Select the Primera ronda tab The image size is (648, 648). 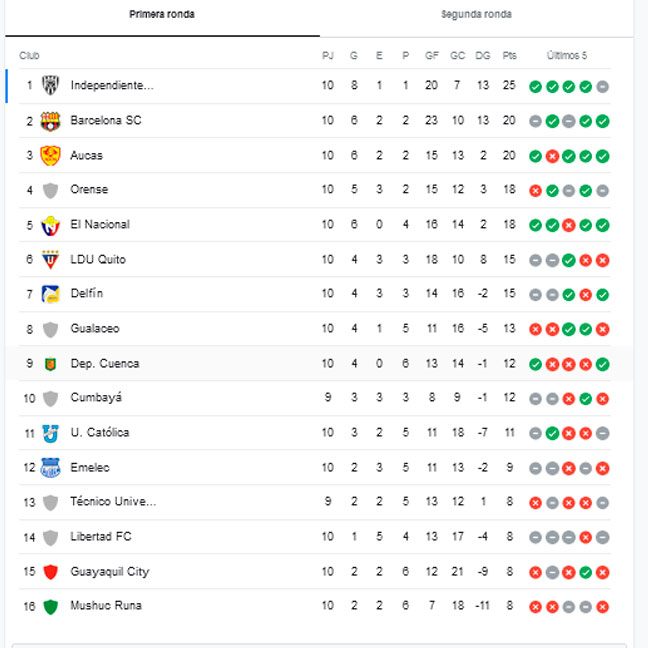(162, 14)
